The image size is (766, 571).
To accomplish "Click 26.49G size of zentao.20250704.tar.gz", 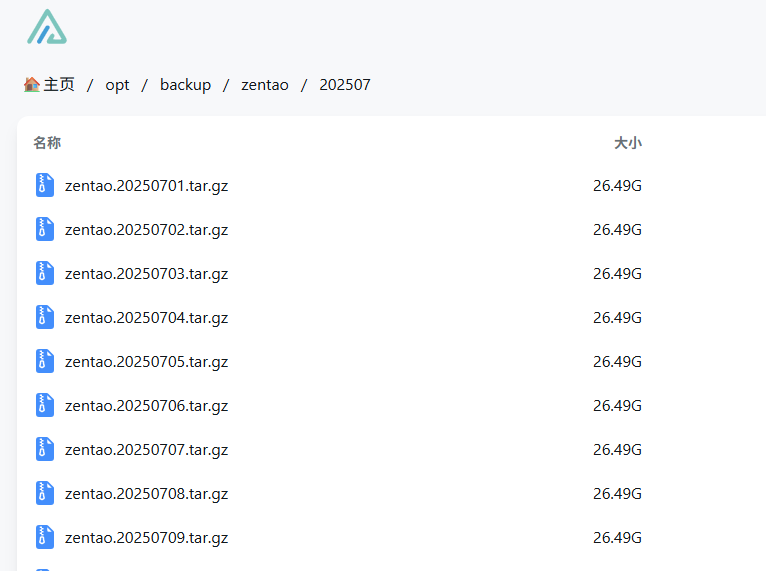I will click(617, 317).
